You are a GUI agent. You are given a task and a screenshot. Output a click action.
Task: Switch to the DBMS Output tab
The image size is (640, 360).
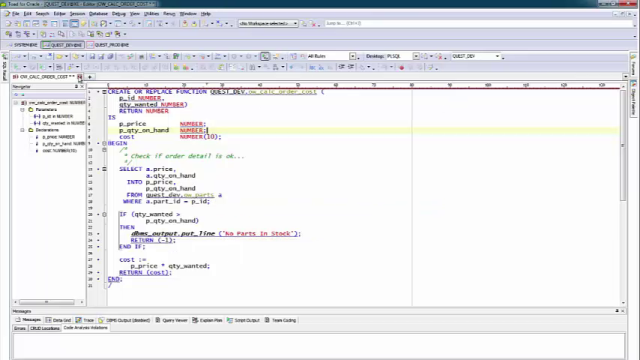point(124,320)
